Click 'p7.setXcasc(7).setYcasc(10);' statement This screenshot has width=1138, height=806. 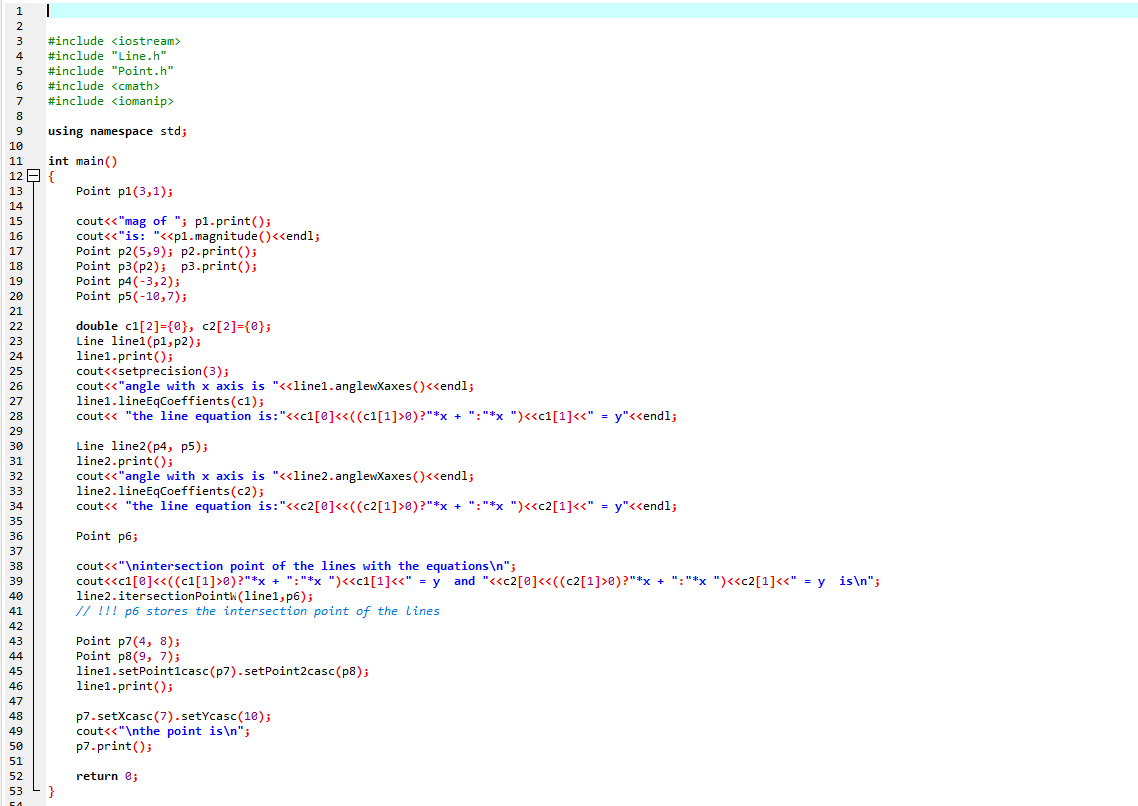coord(173,716)
